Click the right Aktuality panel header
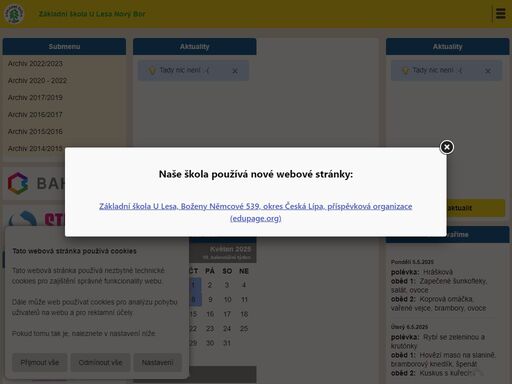Viewport: 512px width, 384px height. click(x=447, y=47)
